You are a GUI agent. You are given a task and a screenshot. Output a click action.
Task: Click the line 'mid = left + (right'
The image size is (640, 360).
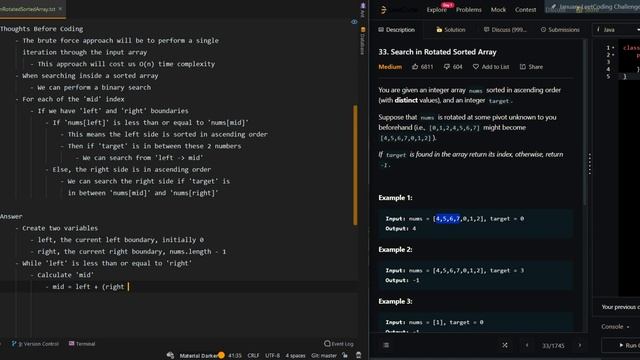point(88,287)
